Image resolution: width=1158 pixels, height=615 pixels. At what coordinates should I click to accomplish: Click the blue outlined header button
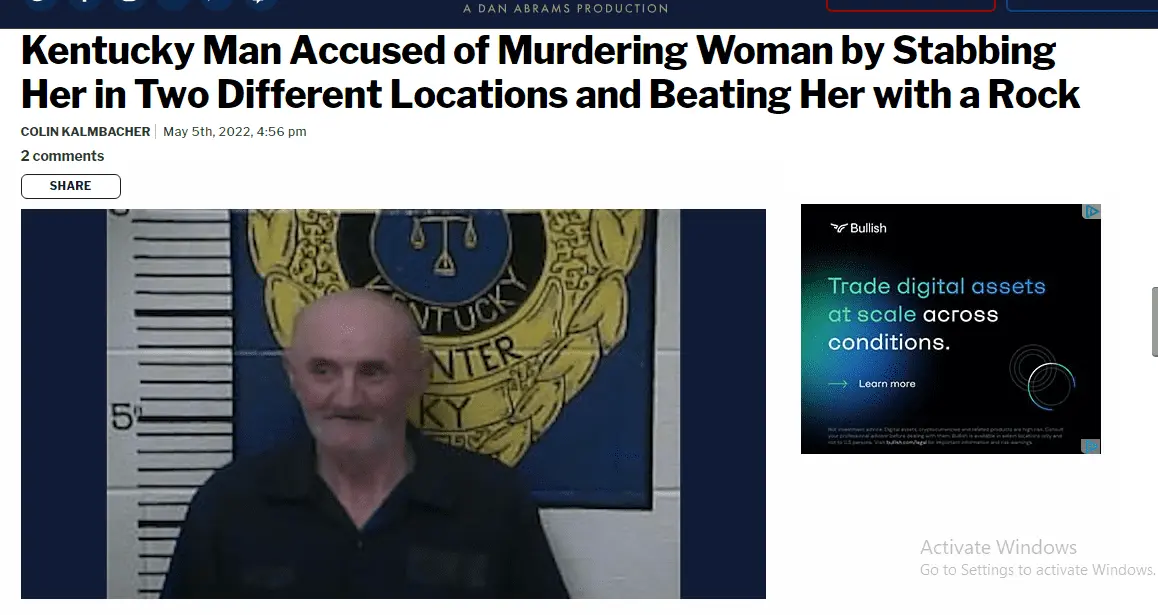click(x=1082, y=4)
